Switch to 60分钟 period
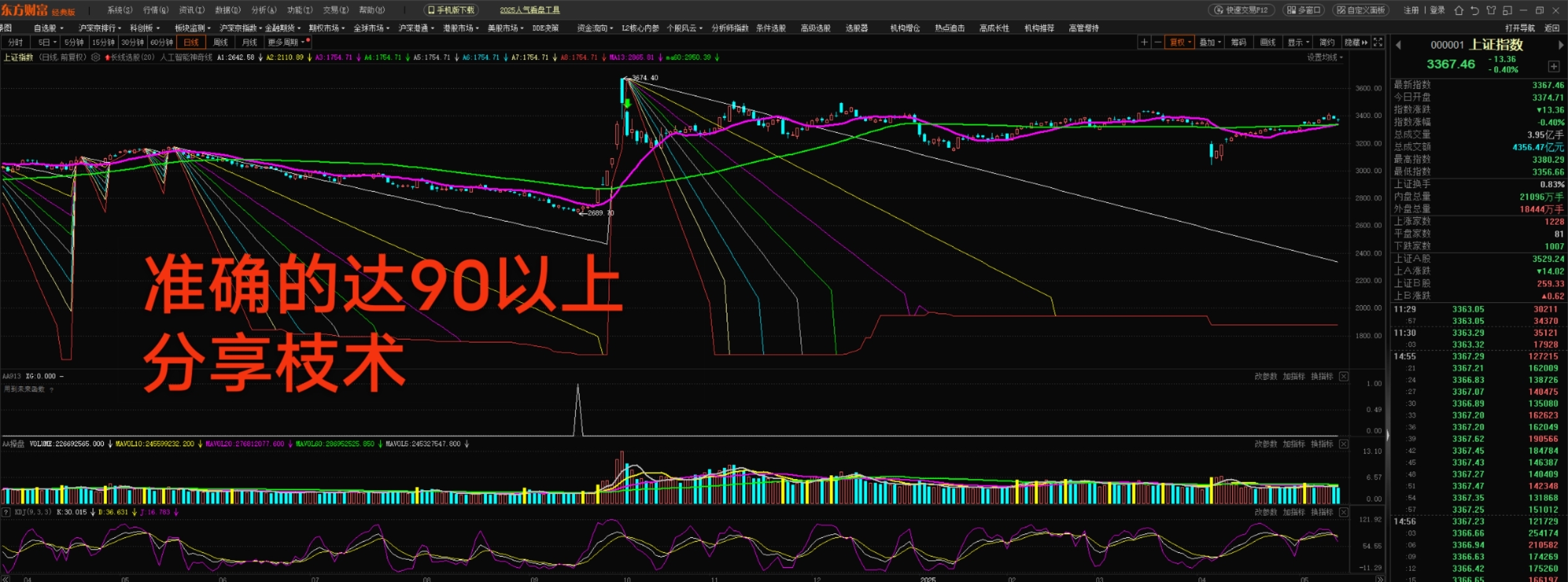The height and width of the screenshot is (582, 1568). click(x=161, y=42)
